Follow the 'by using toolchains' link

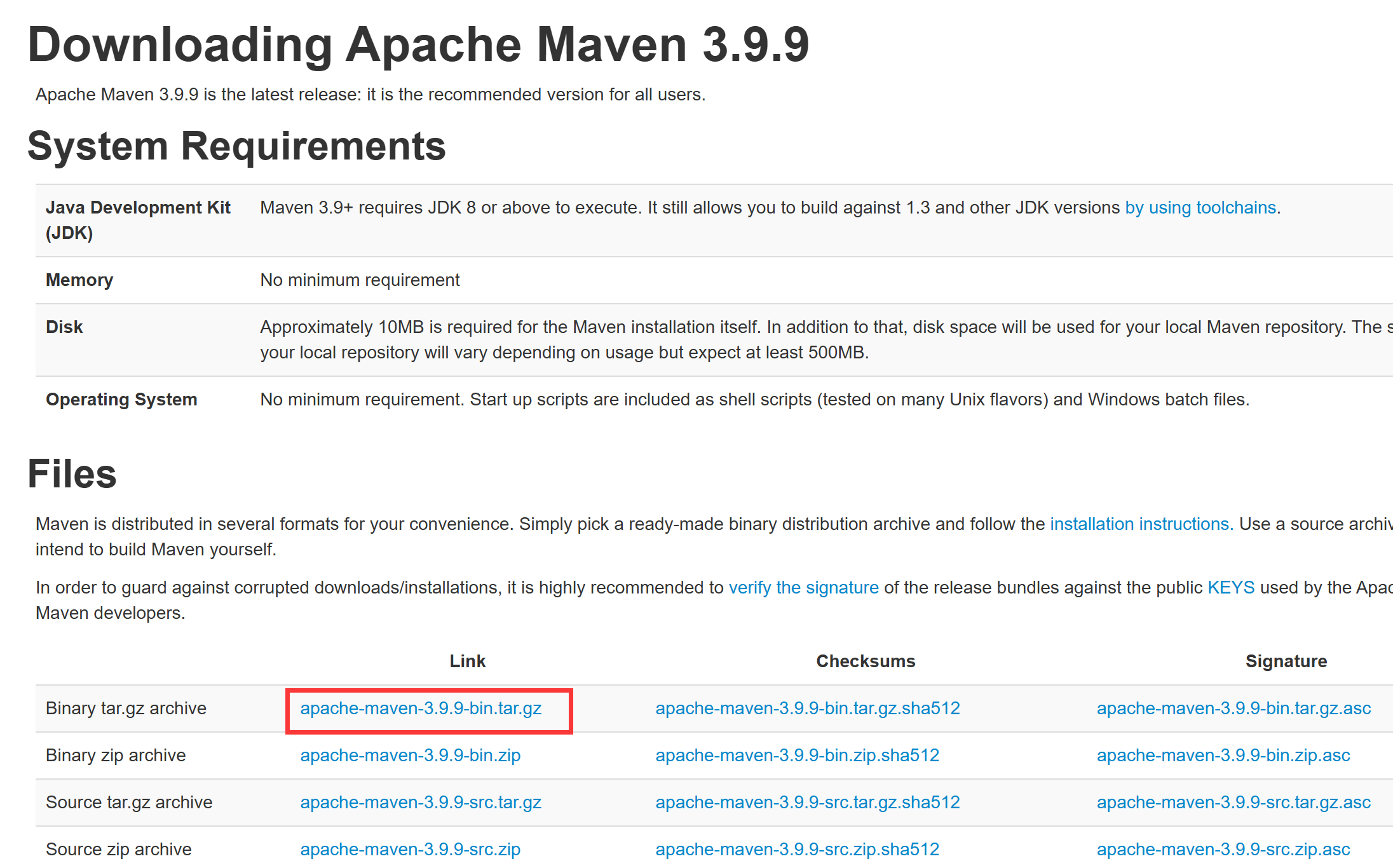1200,208
